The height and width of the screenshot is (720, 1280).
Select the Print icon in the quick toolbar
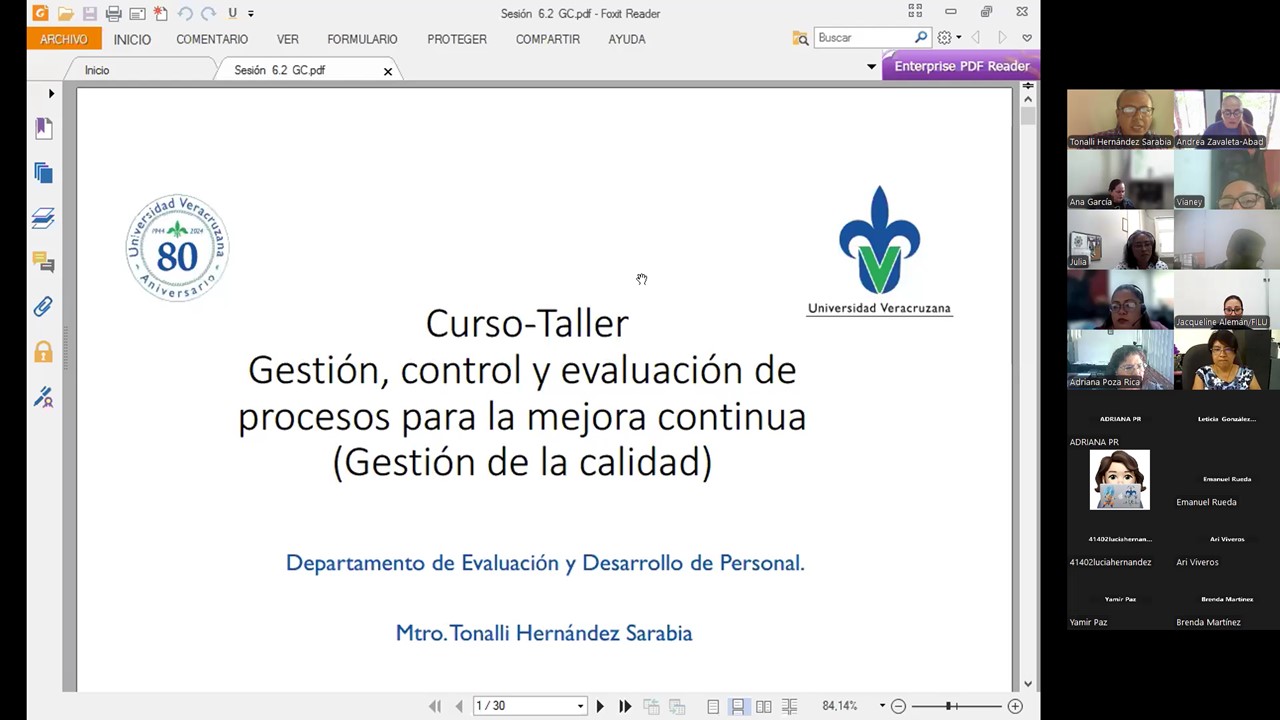tap(113, 13)
